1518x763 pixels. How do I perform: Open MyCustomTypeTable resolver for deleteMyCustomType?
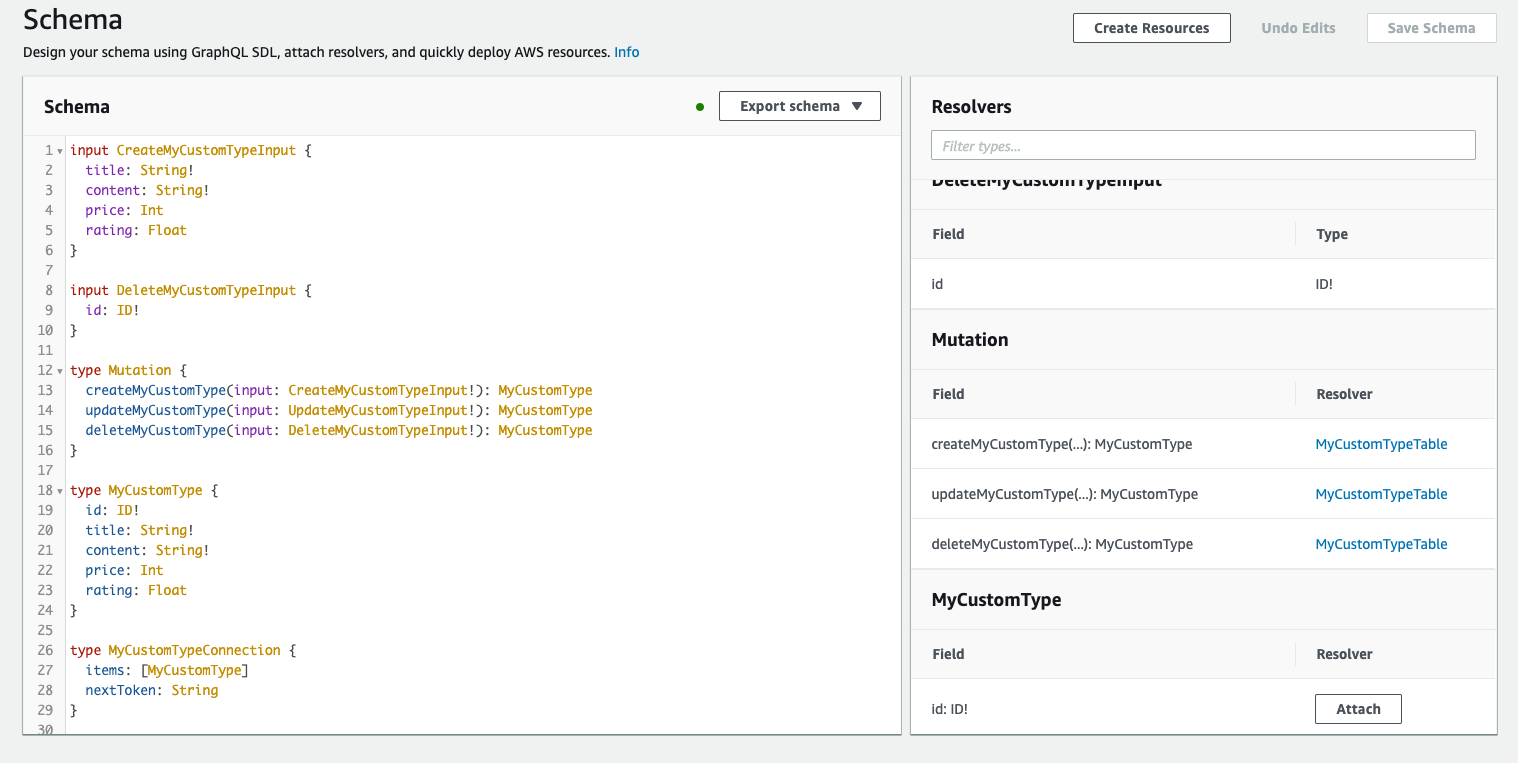click(1381, 544)
